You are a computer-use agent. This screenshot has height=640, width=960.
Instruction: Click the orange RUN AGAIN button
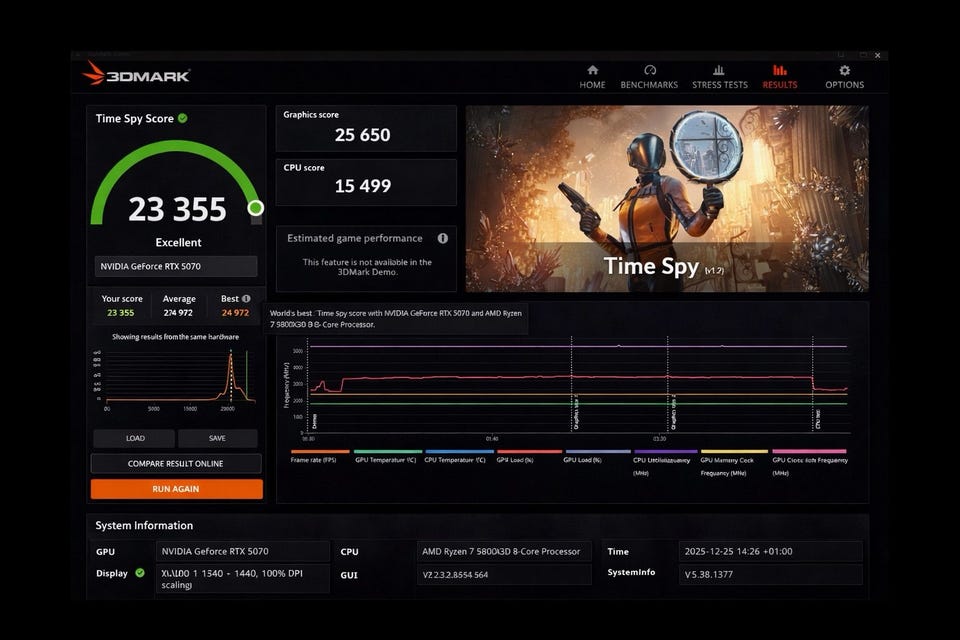[176, 489]
